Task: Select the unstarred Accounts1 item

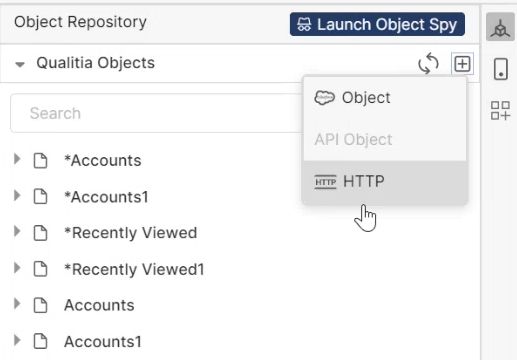Action: coord(103,342)
